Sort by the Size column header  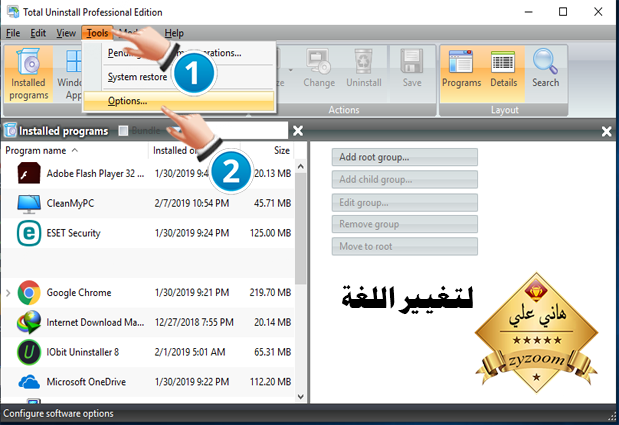coord(282,150)
